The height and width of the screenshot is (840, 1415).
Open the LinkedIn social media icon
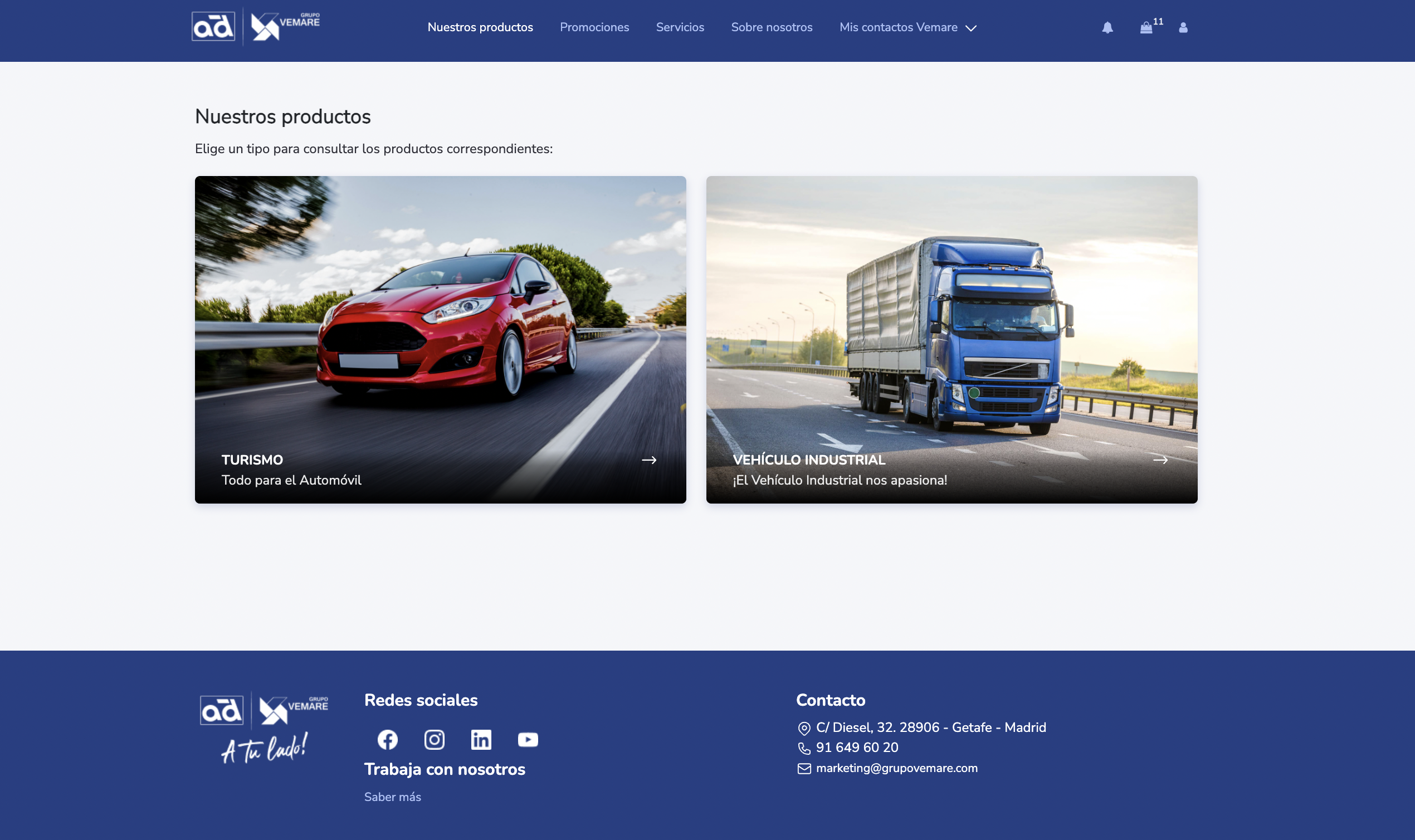[481, 740]
